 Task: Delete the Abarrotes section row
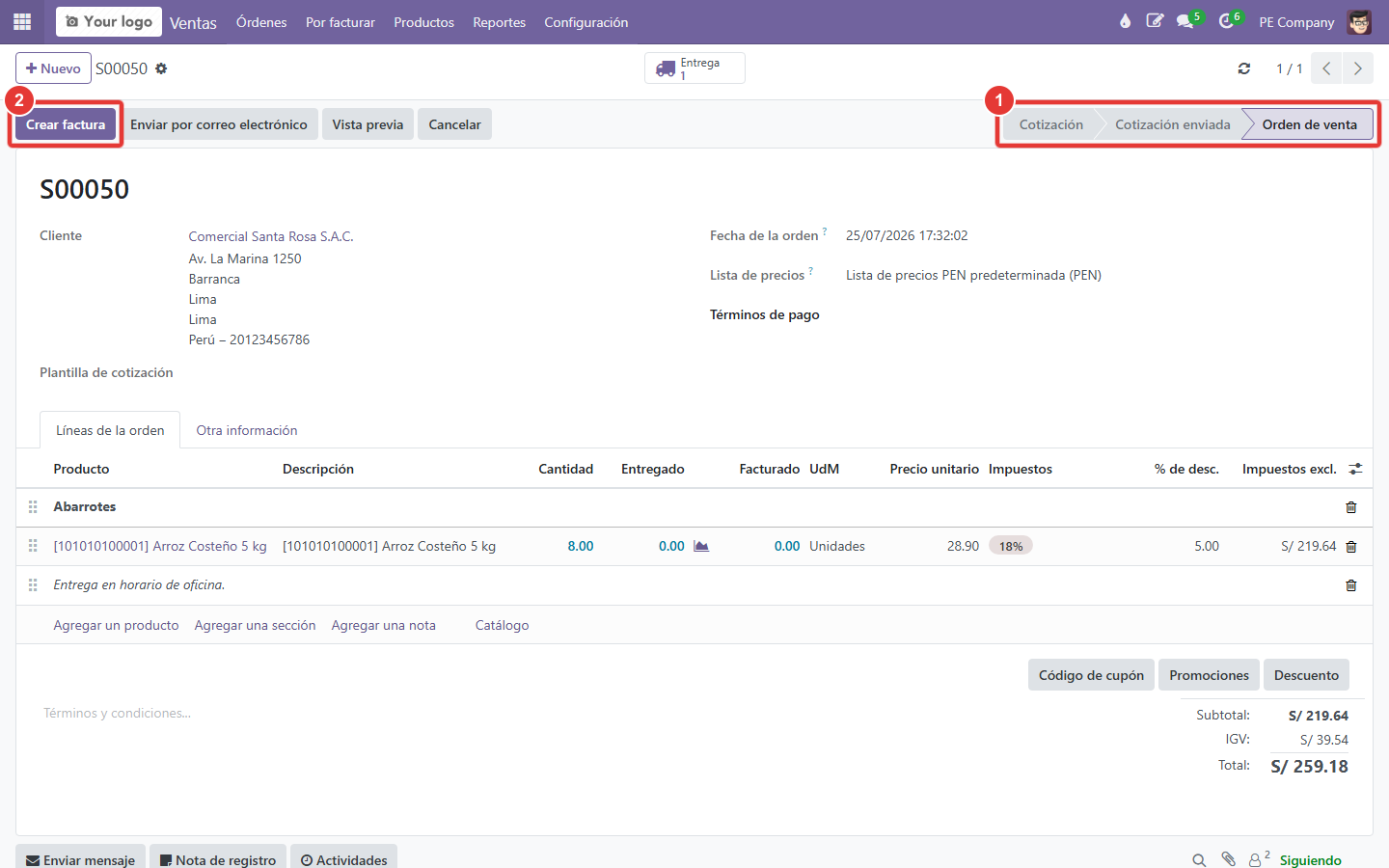tap(1351, 507)
